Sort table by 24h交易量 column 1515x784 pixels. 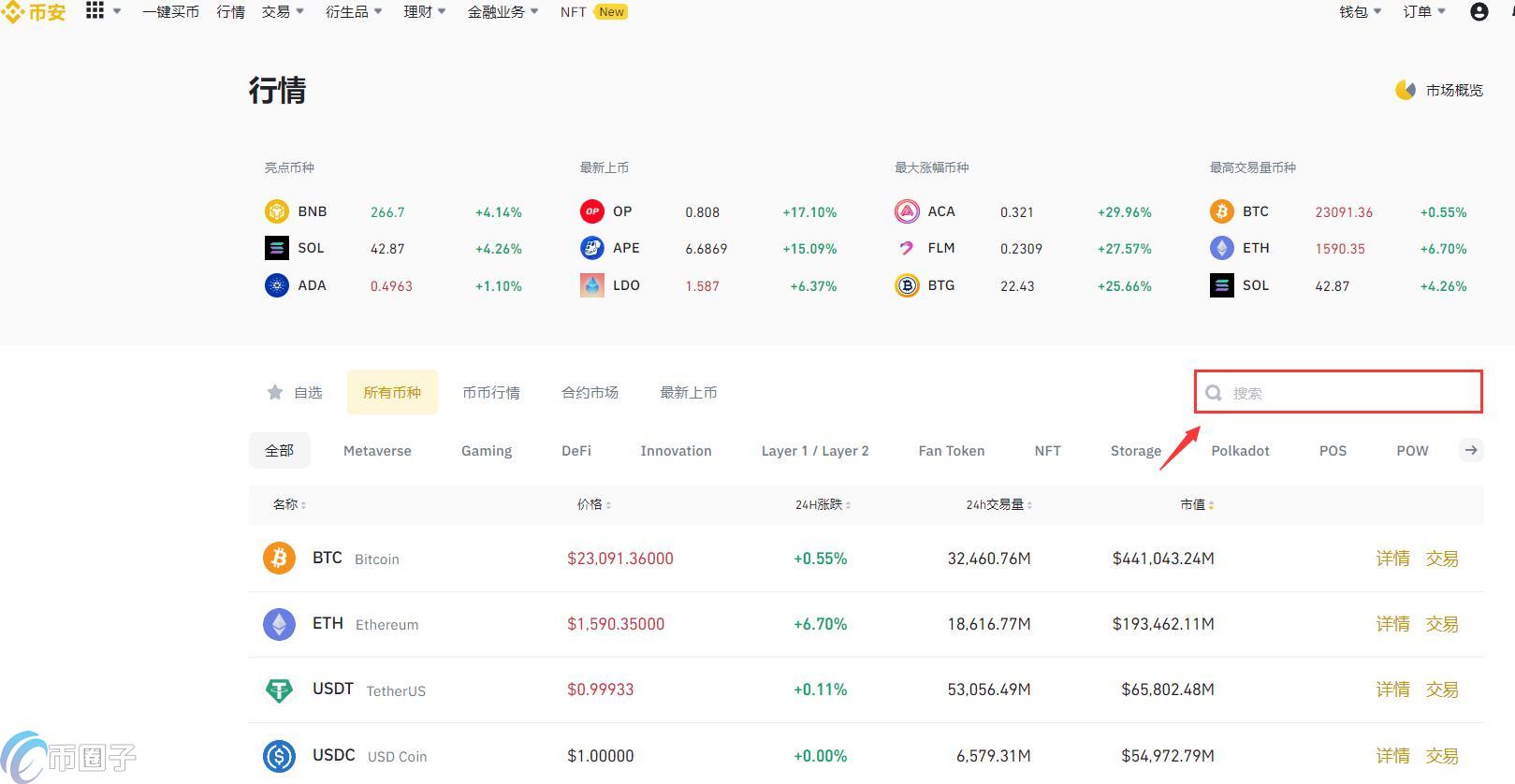coord(999,504)
